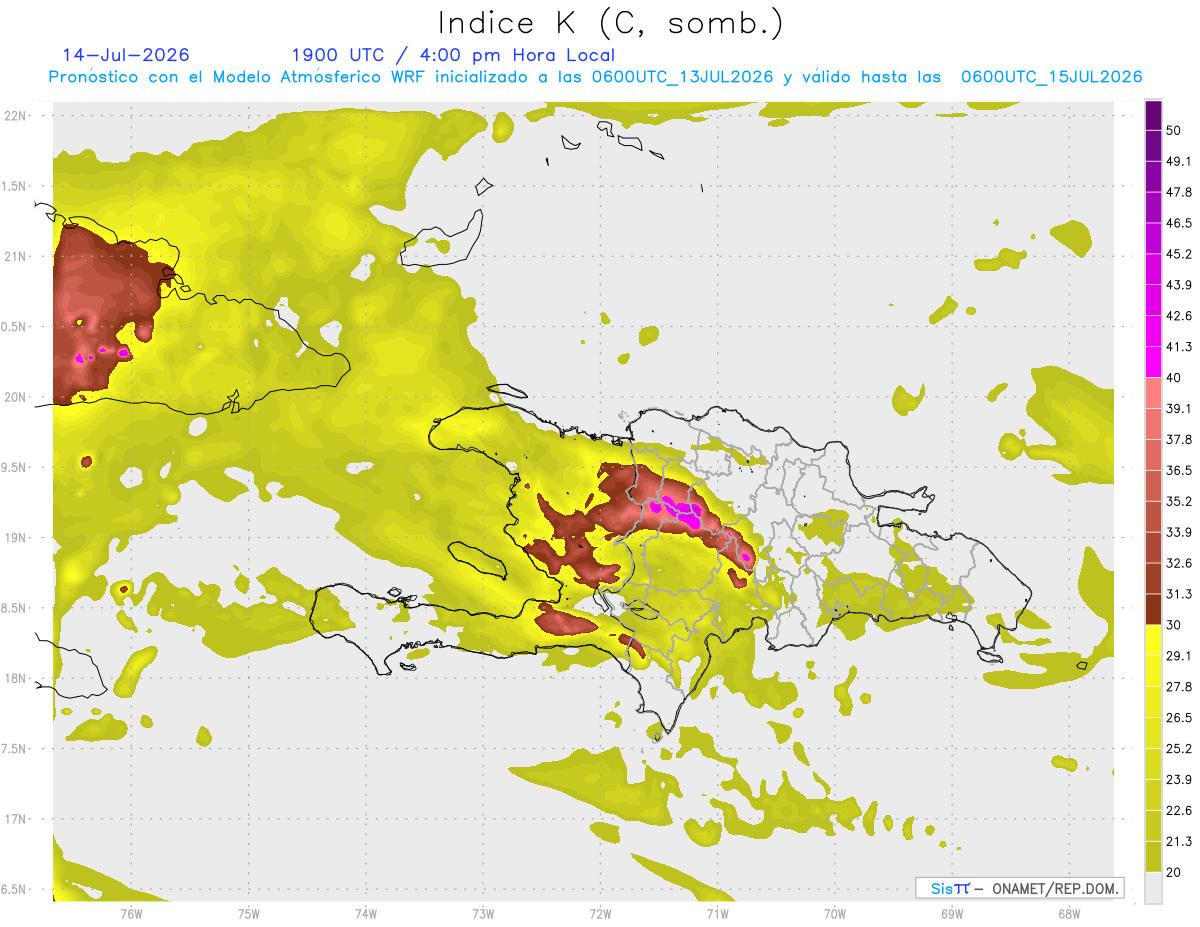Click the "68W" longitude axis label

click(x=1069, y=913)
